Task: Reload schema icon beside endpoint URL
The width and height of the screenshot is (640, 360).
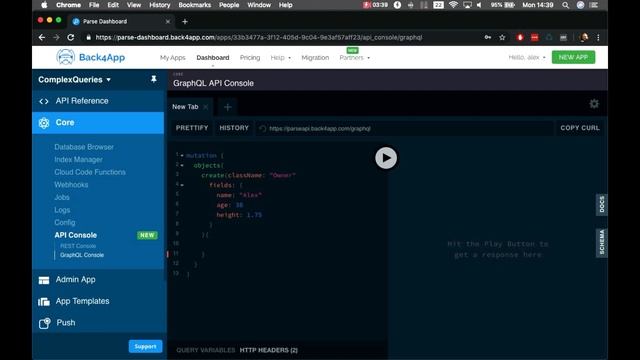Action: click(262, 129)
